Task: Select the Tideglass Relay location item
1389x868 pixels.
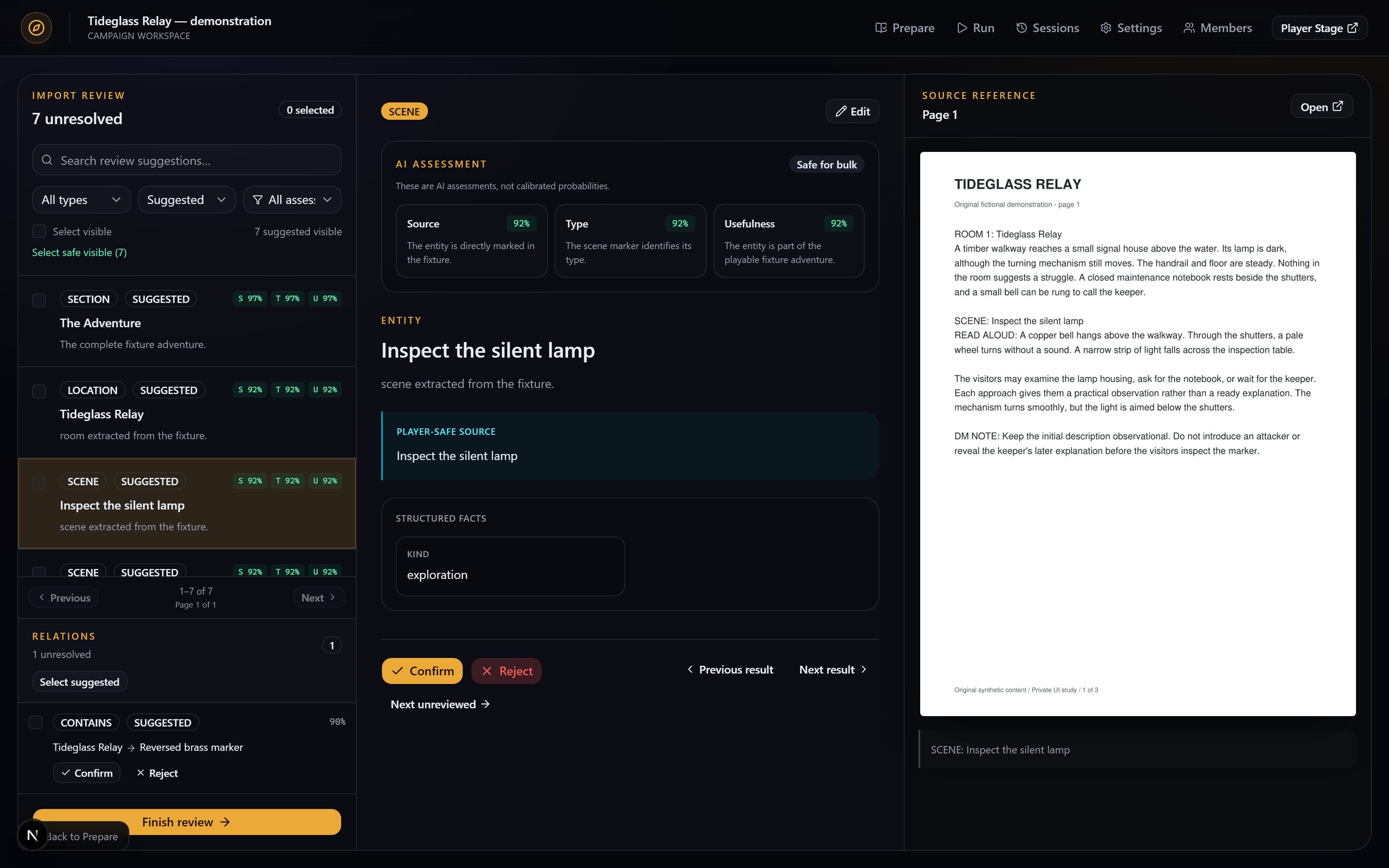Action: (187, 412)
